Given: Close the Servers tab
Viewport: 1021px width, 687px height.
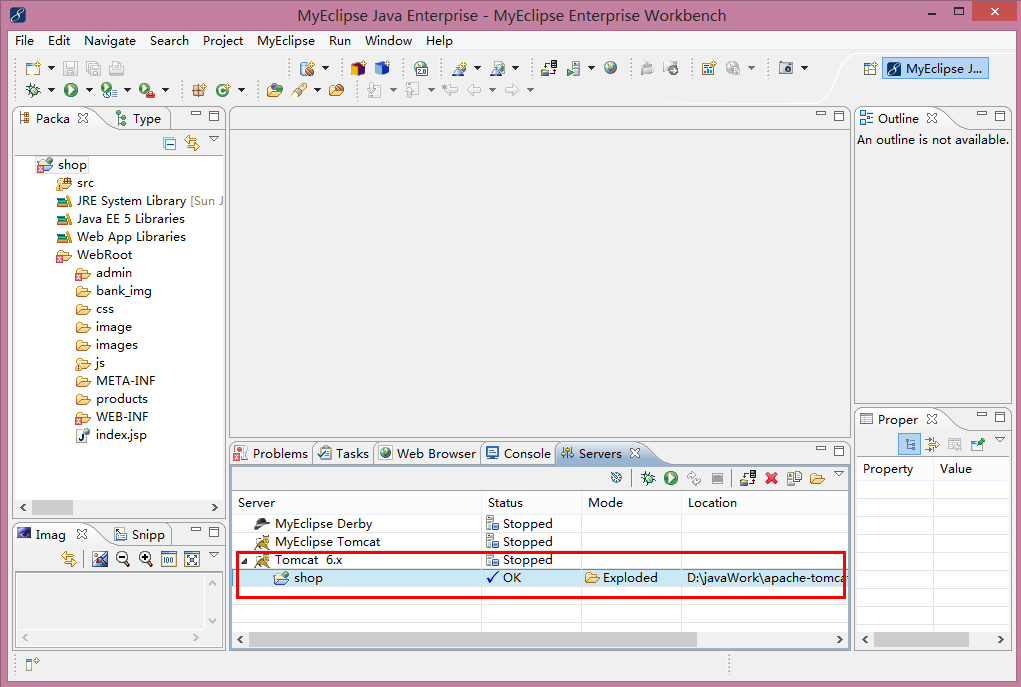Looking at the screenshot, I should [635, 453].
